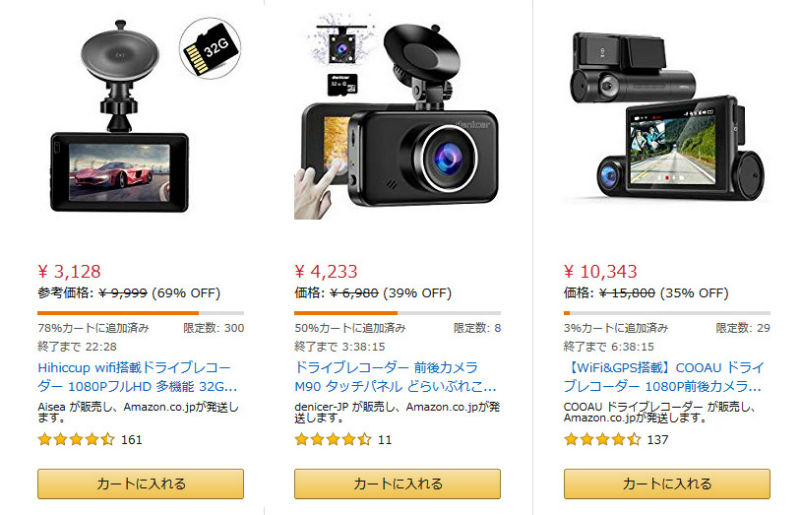
Task: Click the star rating with 161 reviews
Action: (x=76, y=439)
